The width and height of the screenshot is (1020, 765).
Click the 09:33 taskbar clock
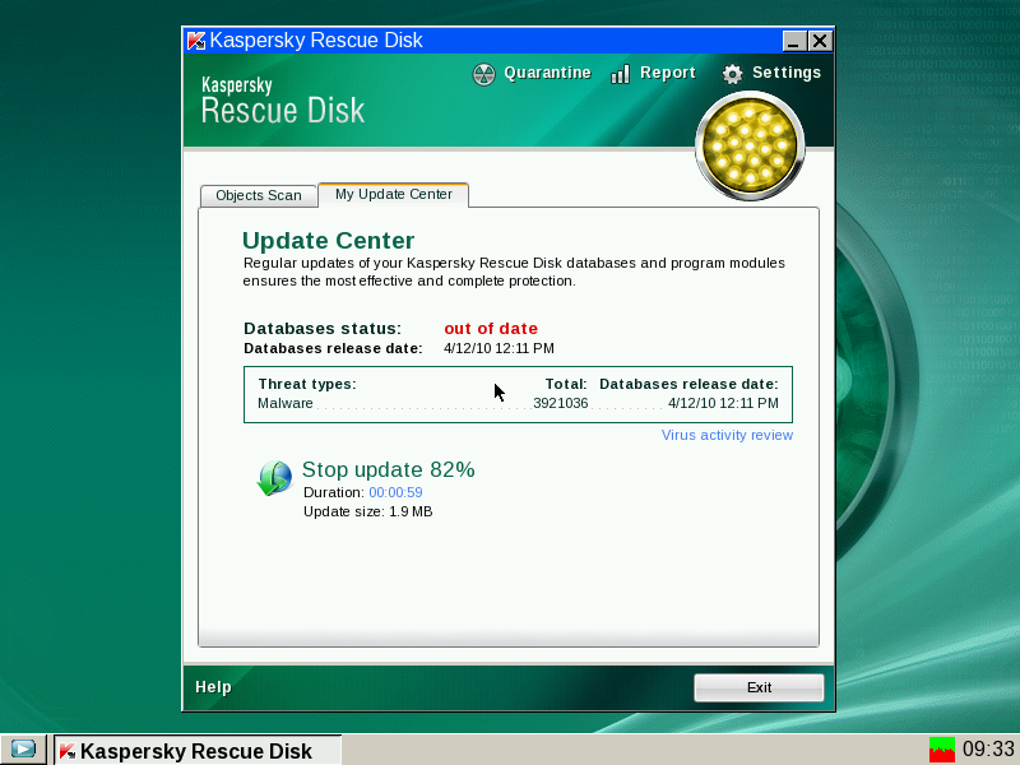click(x=988, y=749)
